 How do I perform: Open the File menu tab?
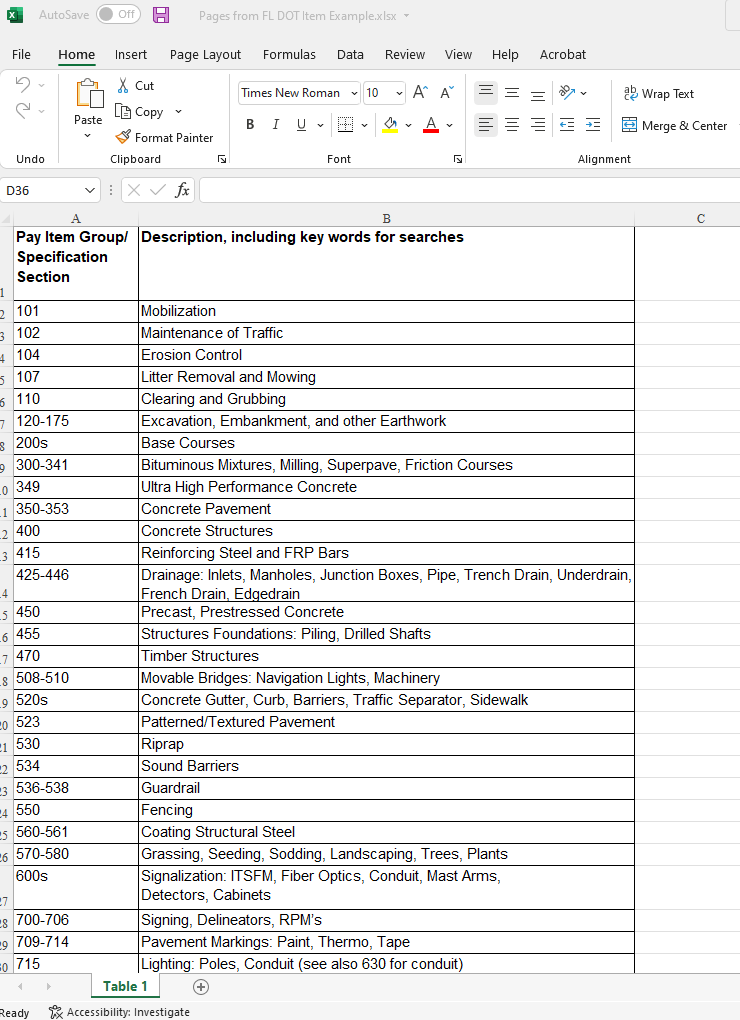pyautogui.click(x=21, y=55)
